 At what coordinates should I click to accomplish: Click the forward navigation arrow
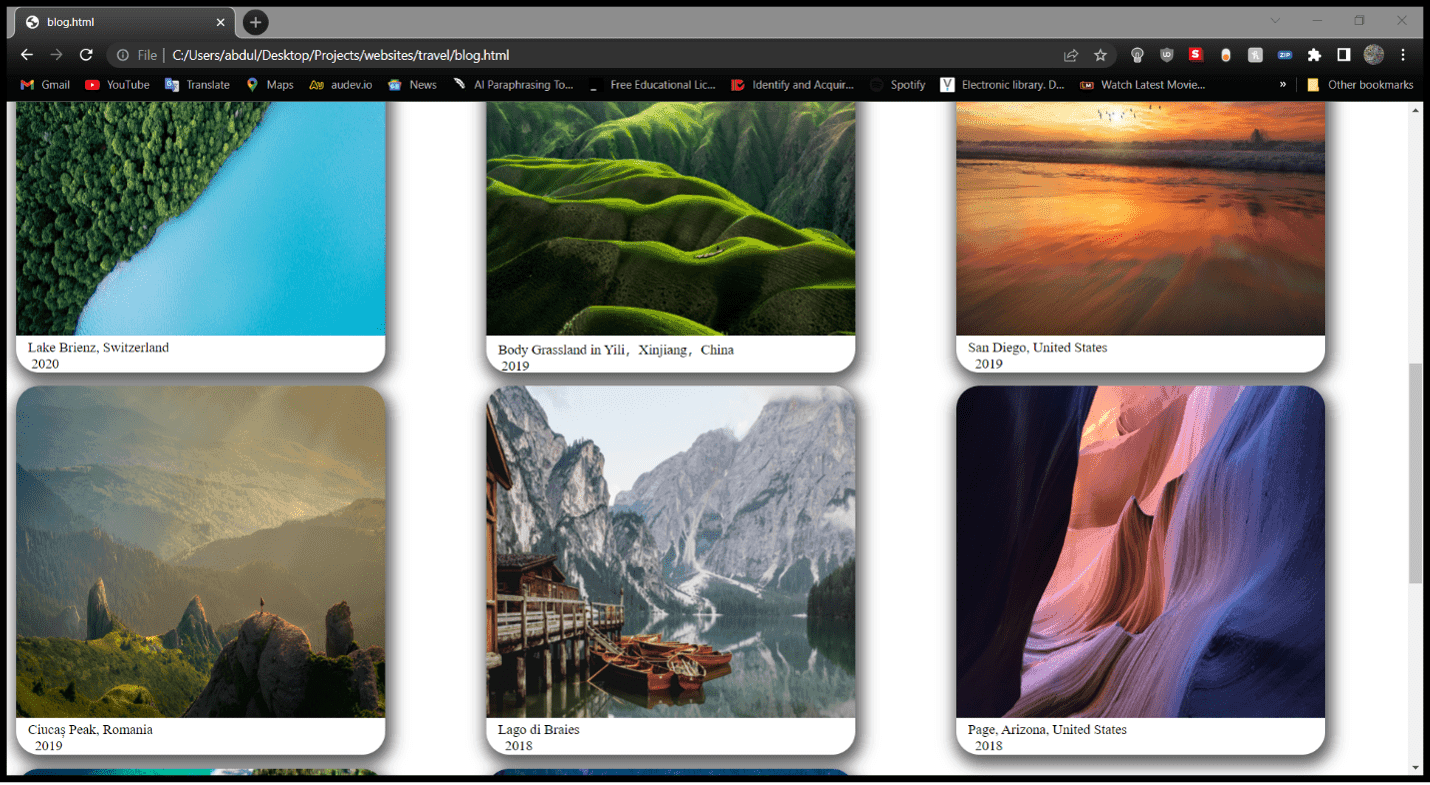pyautogui.click(x=57, y=55)
